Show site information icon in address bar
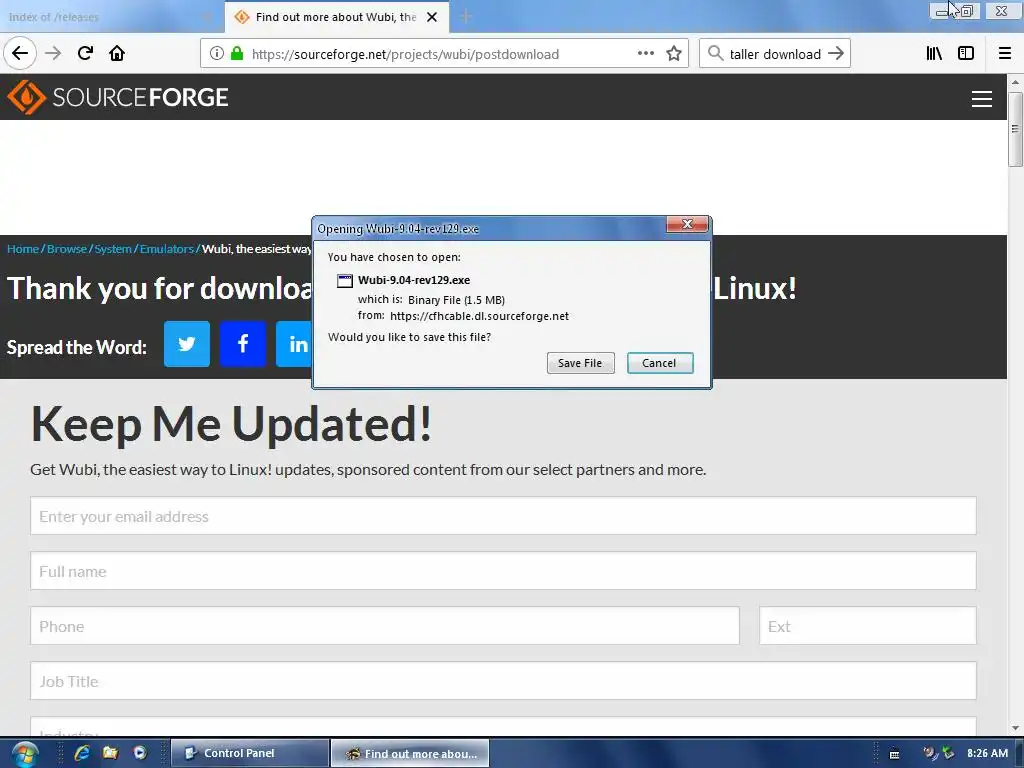1024x768 pixels. 217,54
